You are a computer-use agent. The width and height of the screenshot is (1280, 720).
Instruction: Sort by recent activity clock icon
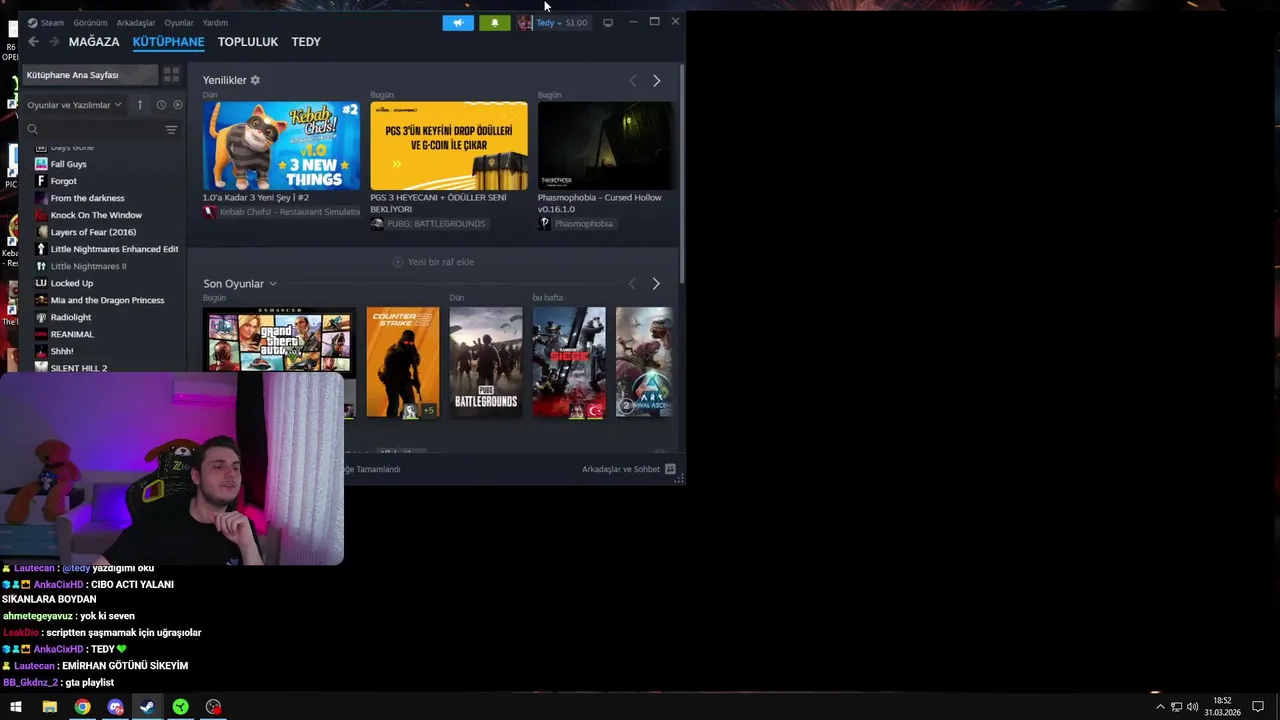[x=161, y=105]
